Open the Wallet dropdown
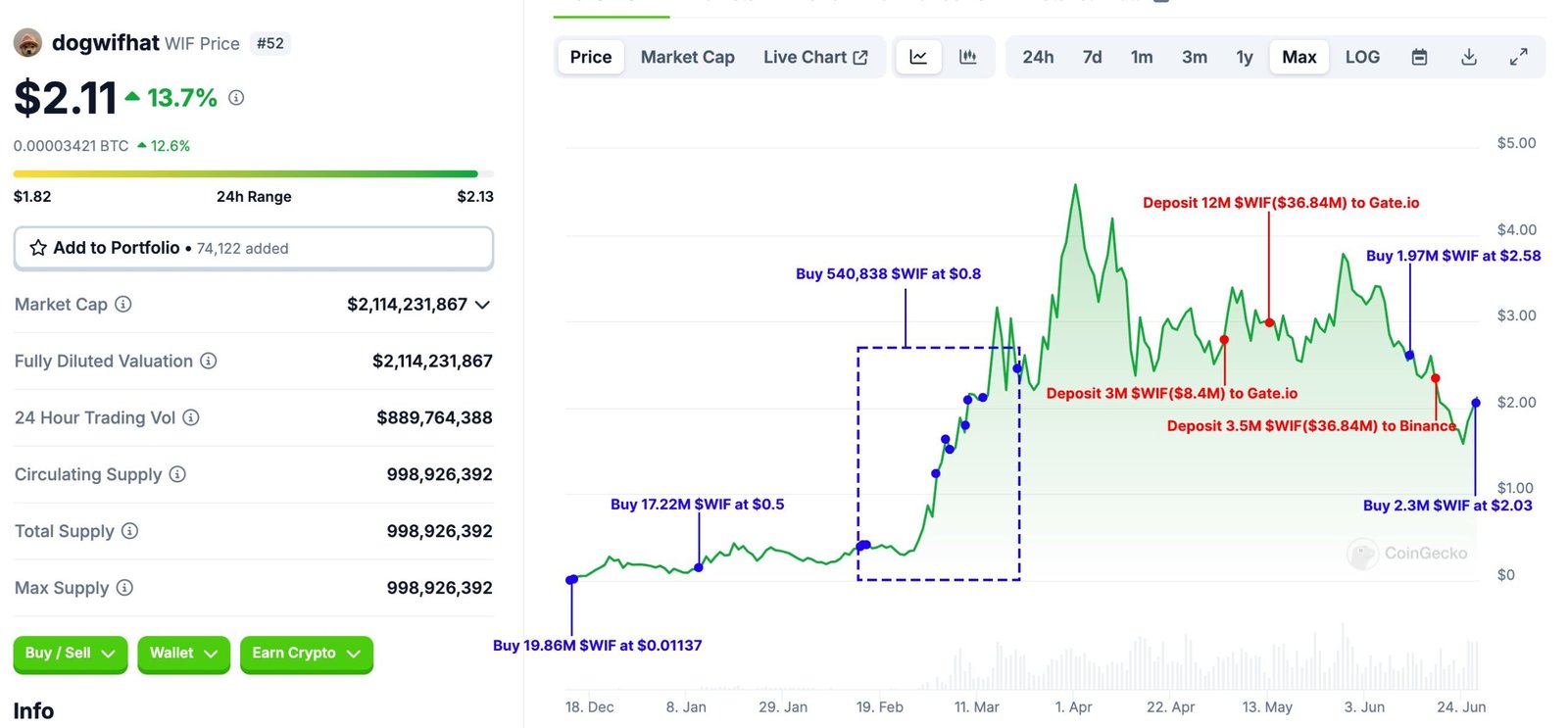Image resolution: width=1568 pixels, height=728 pixels. 184,654
